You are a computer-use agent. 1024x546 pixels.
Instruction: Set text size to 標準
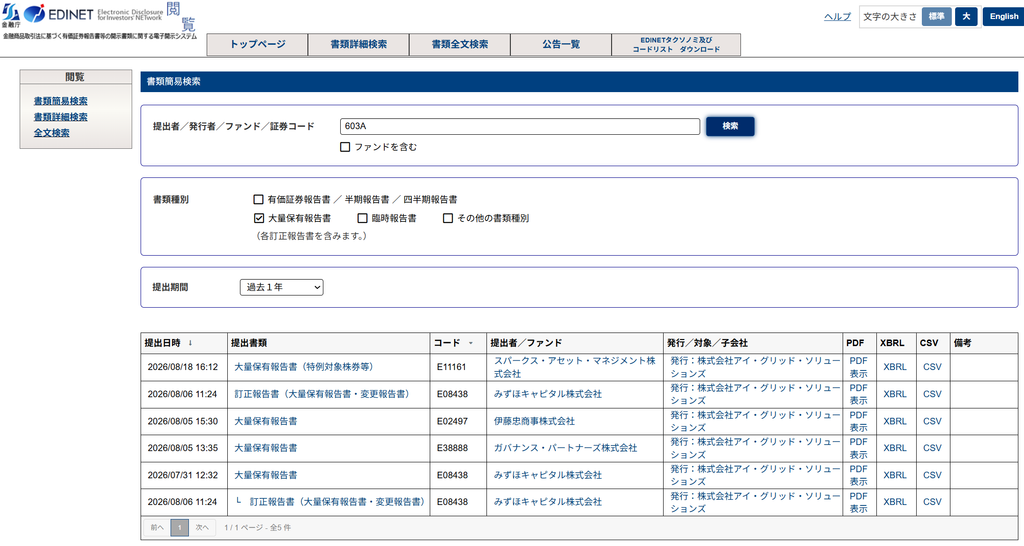(x=936, y=16)
